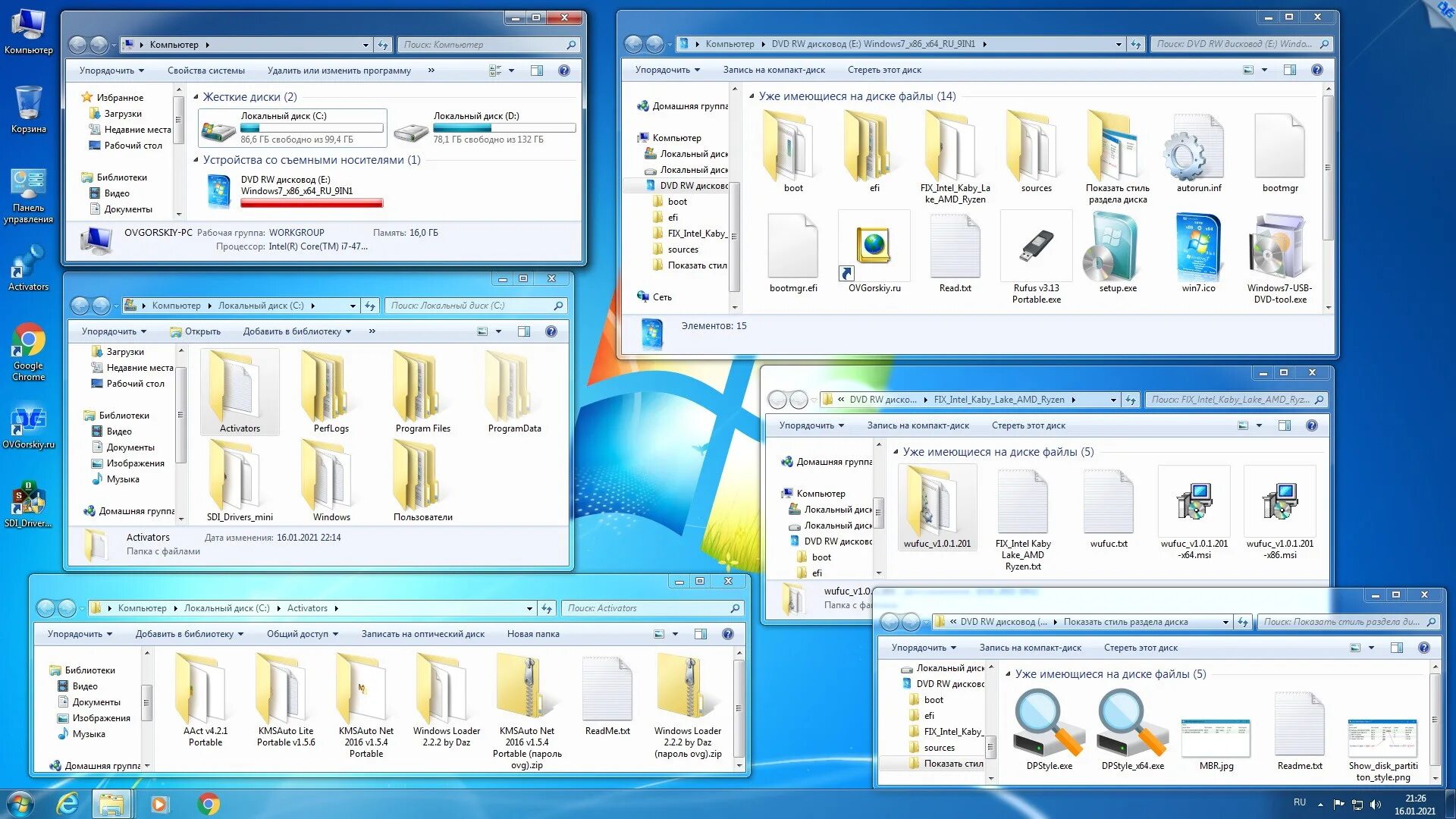This screenshot has height=819, width=1456.
Task: Click Стереть этот диск in top DVD window
Action: point(884,69)
